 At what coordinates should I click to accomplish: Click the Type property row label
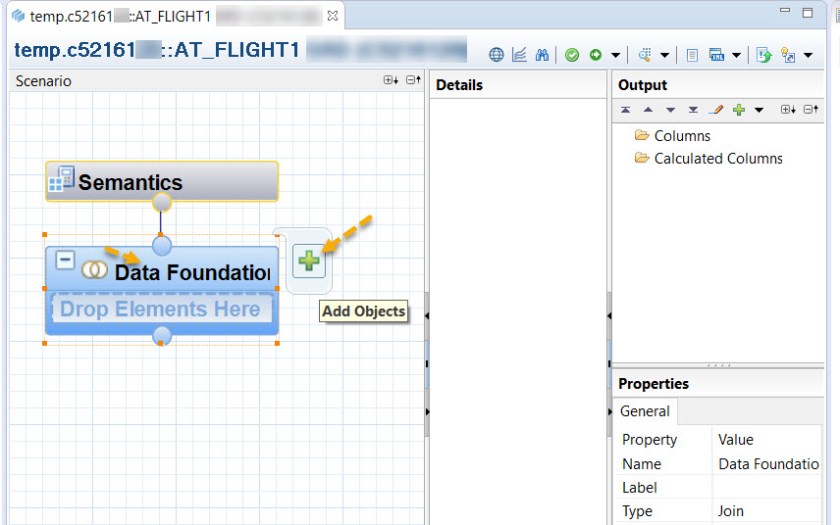(x=637, y=511)
